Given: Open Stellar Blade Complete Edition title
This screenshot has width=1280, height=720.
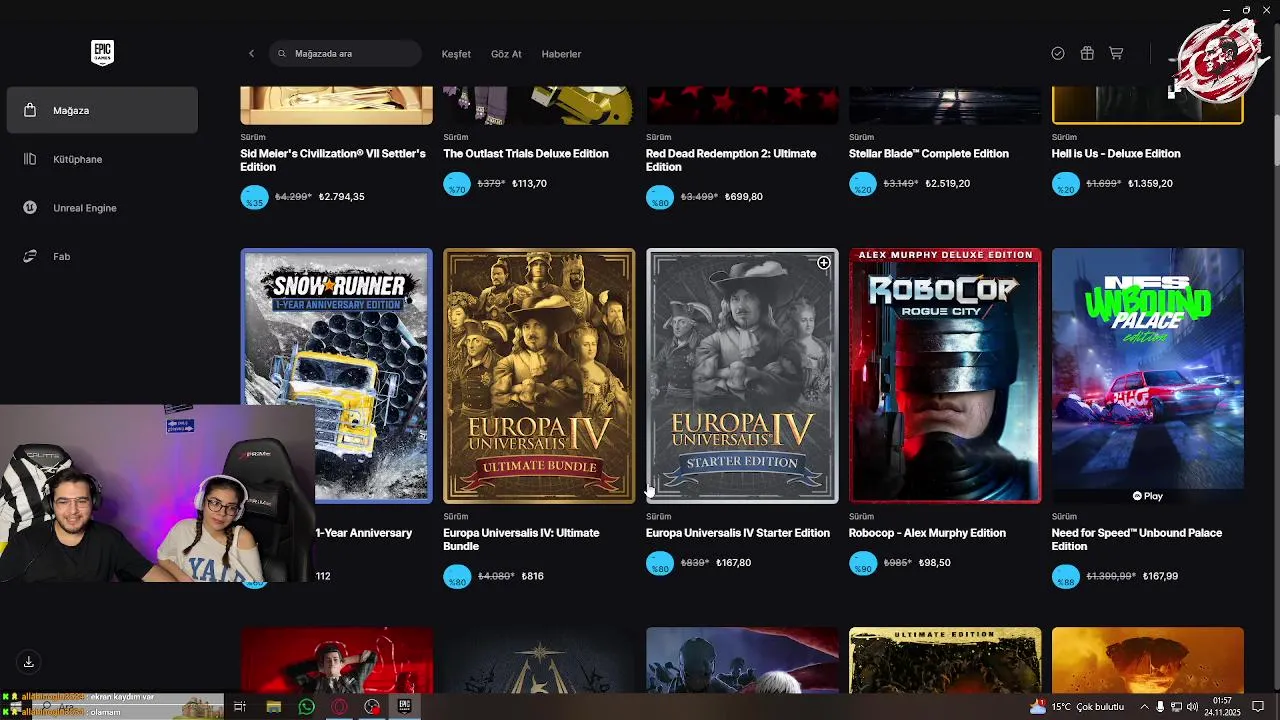Looking at the screenshot, I should click(929, 154).
